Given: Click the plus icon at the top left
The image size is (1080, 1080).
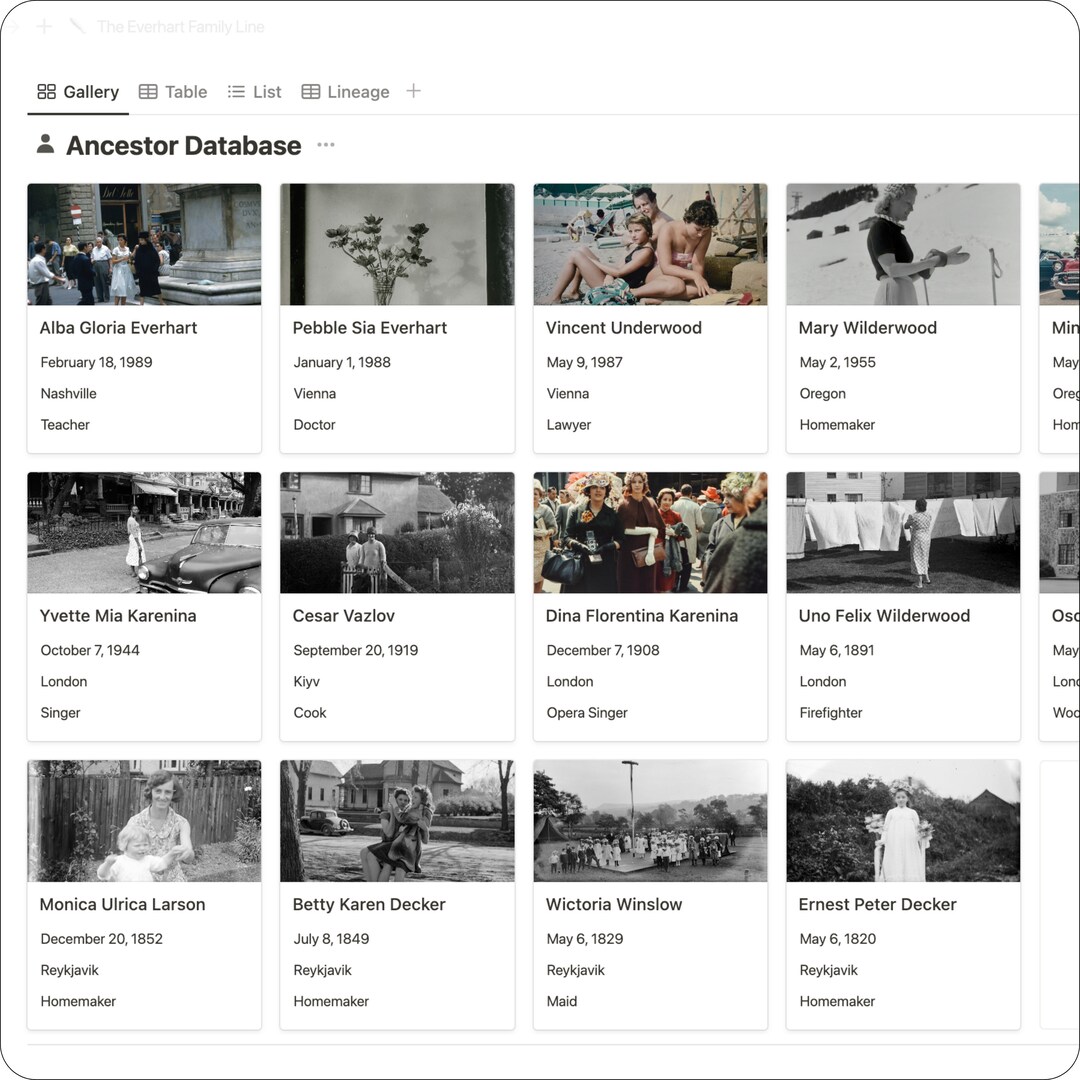Looking at the screenshot, I should click(44, 26).
